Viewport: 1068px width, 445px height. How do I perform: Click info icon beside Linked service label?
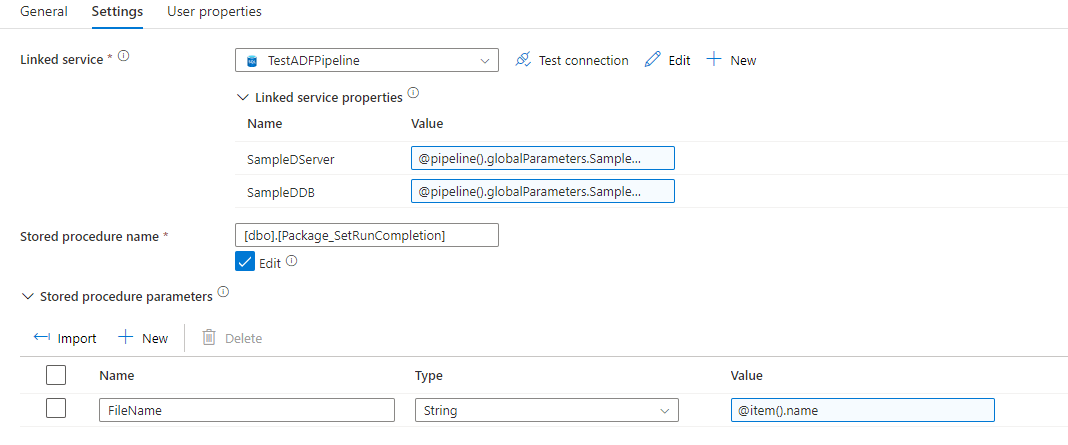click(x=123, y=57)
